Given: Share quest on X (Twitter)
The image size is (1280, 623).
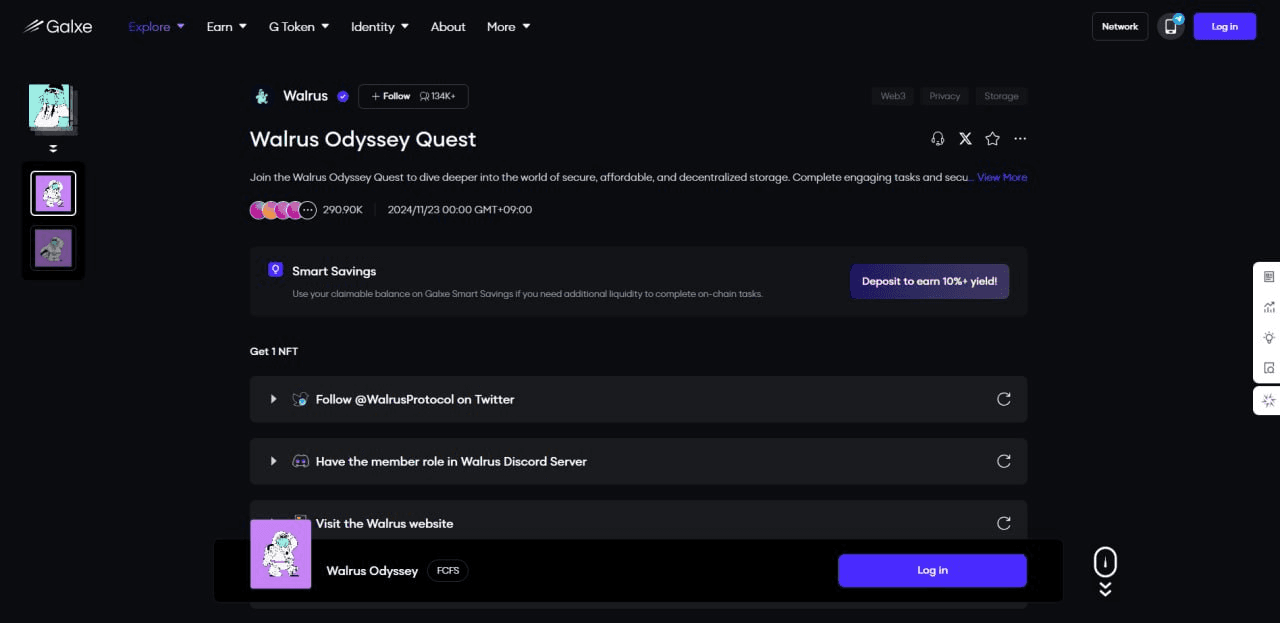Looking at the screenshot, I should pos(965,139).
